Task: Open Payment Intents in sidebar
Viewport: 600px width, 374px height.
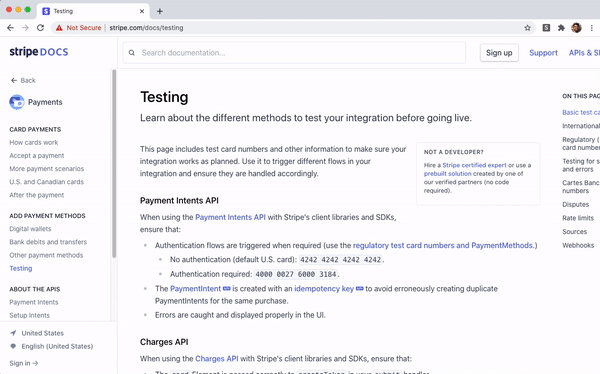Action: click(34, 302)
